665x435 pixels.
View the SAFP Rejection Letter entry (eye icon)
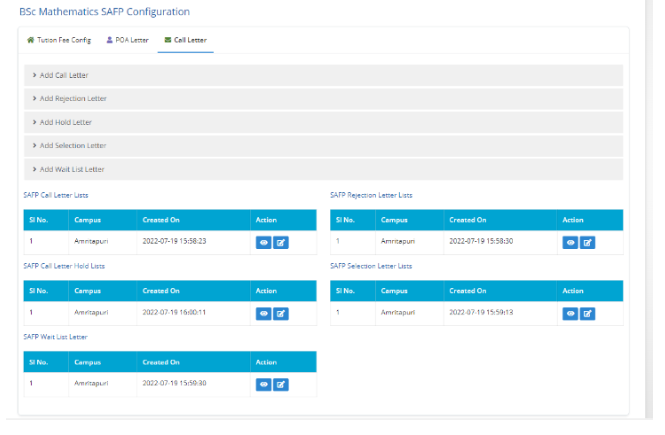click(570, 242)
